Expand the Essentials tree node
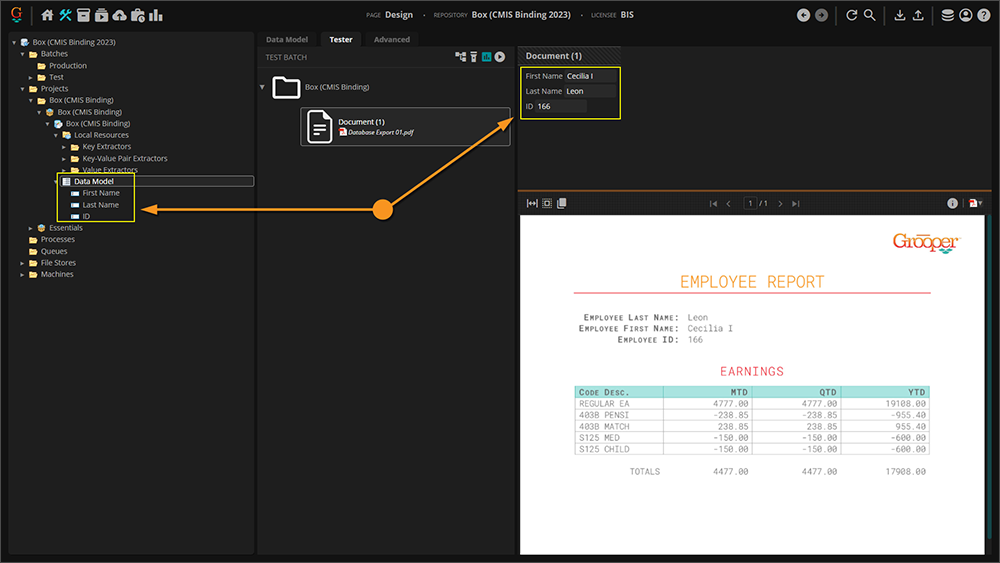Viewport: 1000px width, 563px height. pos(31,228)
